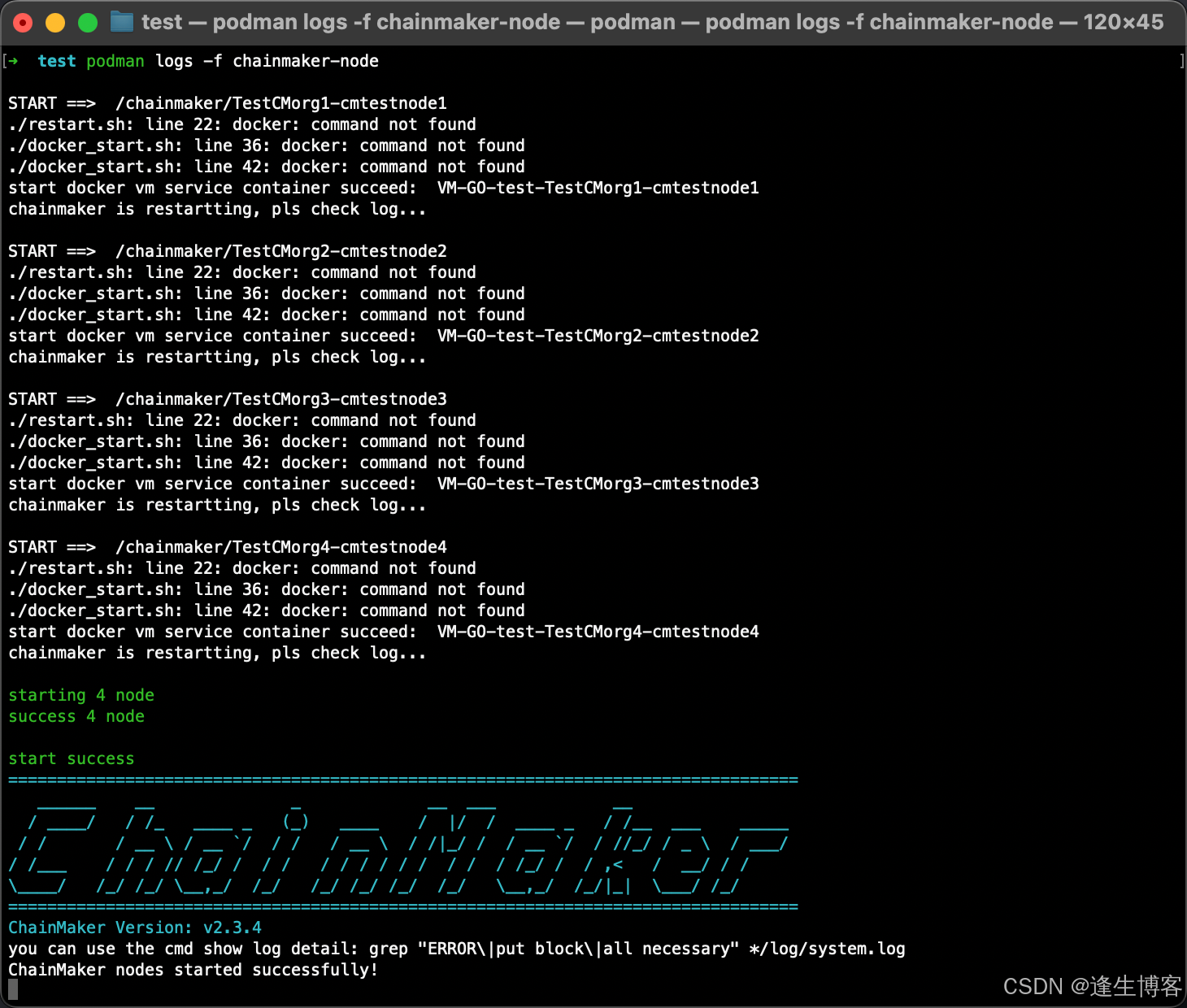Click the green 'success 4 node' line

[76, 716]
